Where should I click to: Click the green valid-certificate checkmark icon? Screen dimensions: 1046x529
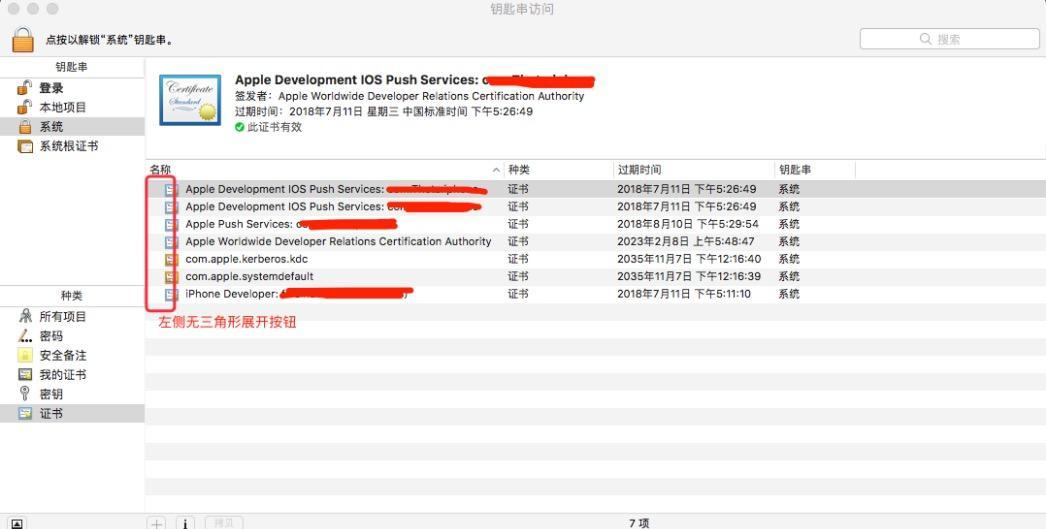click(239, 127)
